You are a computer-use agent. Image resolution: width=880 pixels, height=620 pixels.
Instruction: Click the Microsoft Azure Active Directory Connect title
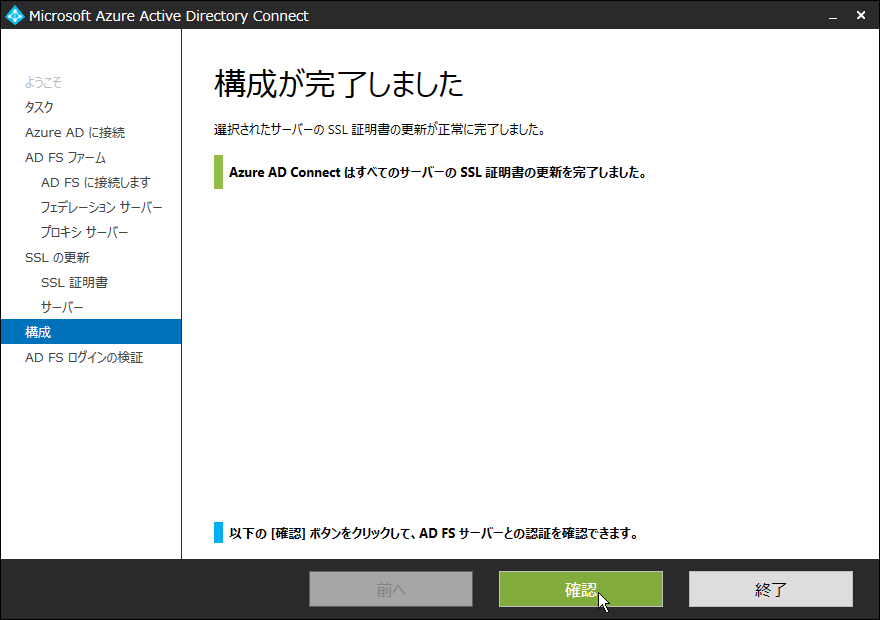[168, 16]
